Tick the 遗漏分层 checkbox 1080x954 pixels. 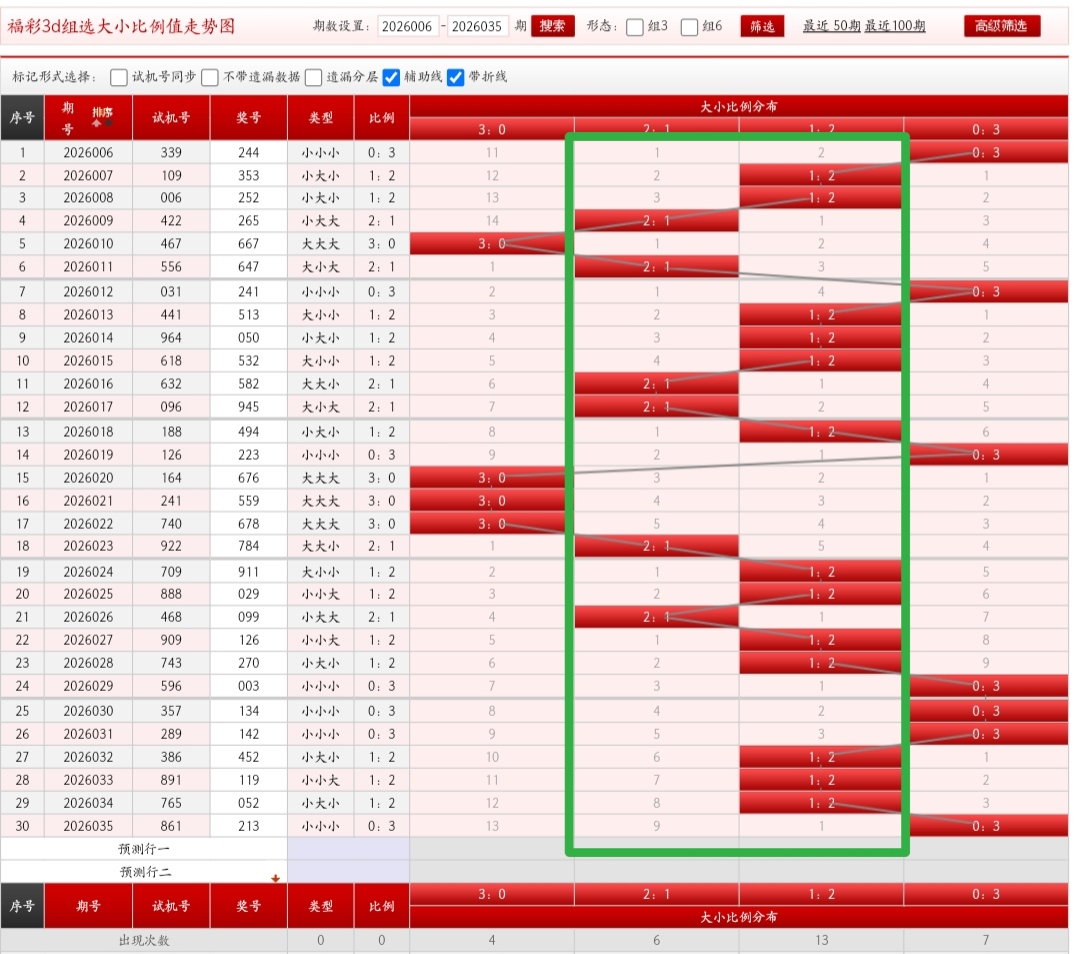[314, 77]
